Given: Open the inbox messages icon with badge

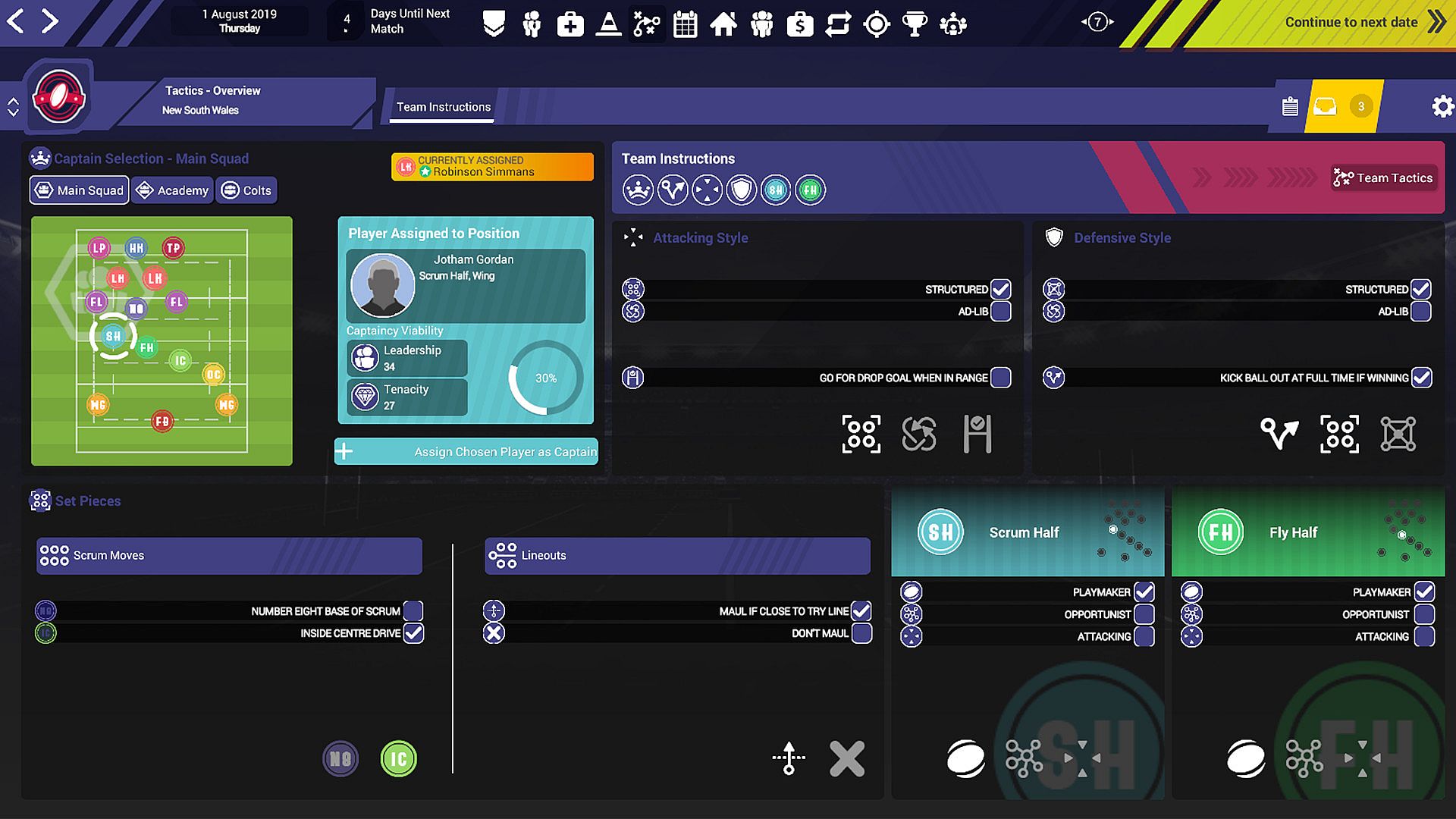Looking at the screenshot, I should (x=1326, y=106).
